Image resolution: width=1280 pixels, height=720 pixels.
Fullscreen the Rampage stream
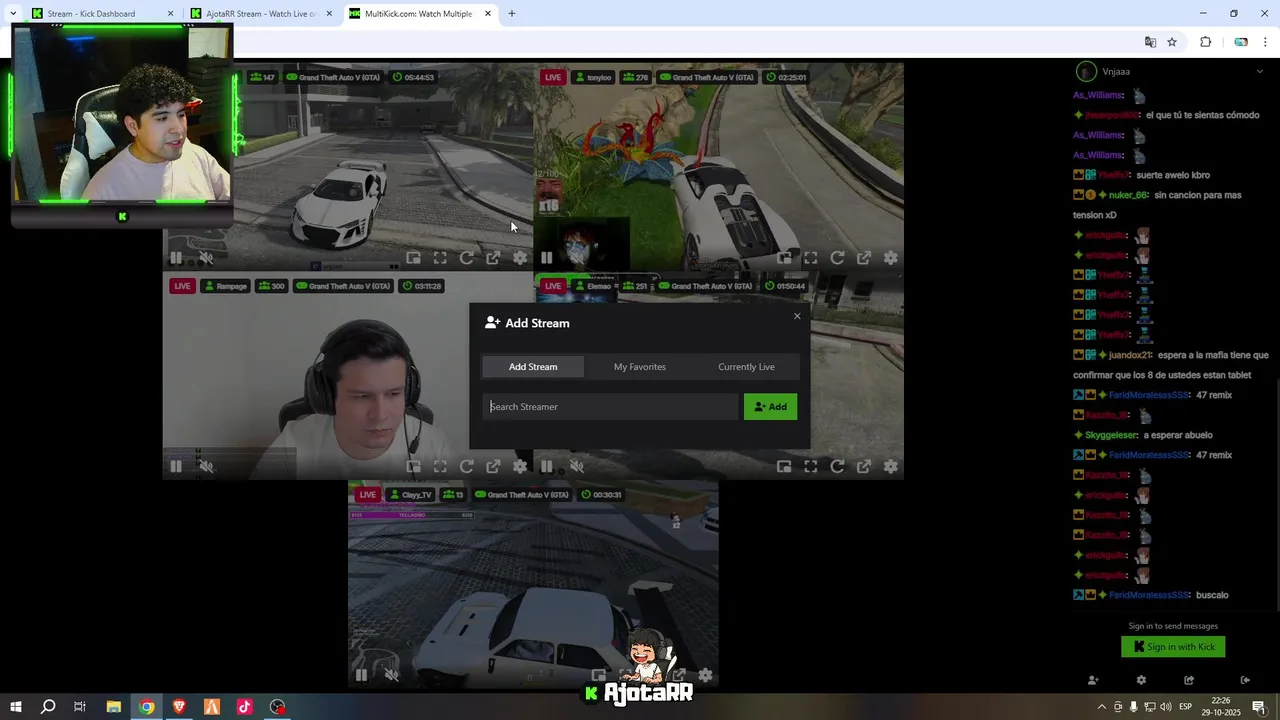440,466
